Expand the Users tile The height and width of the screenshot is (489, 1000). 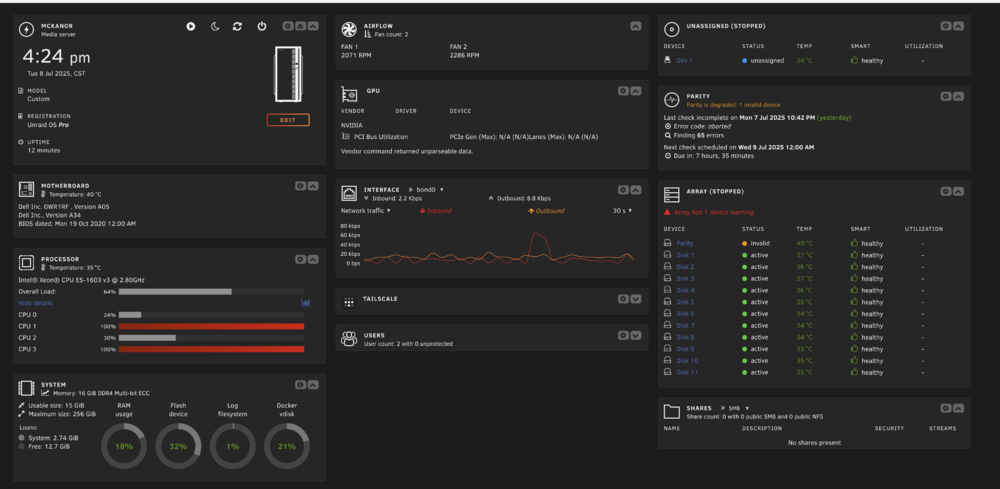(x=636, y=335)
